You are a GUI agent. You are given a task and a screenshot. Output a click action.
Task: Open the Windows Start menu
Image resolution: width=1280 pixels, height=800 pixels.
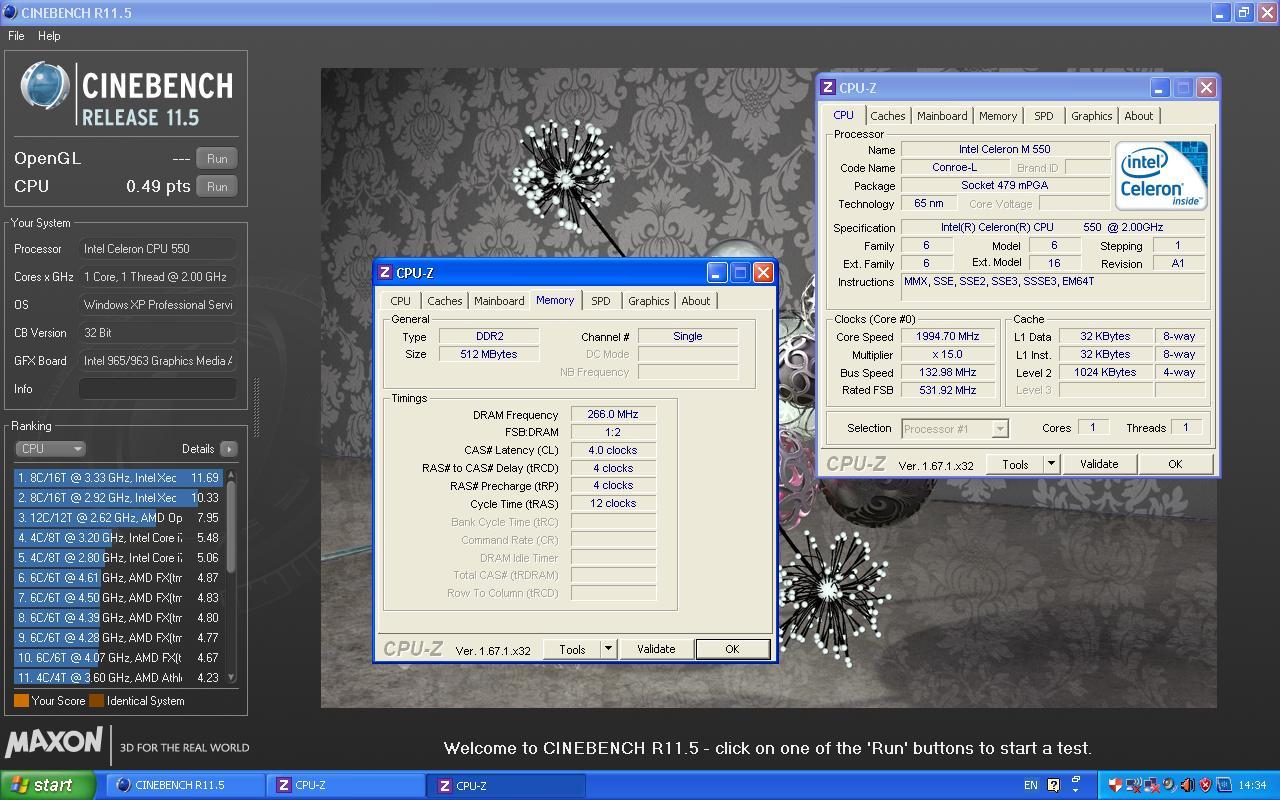tap(48, 785)
